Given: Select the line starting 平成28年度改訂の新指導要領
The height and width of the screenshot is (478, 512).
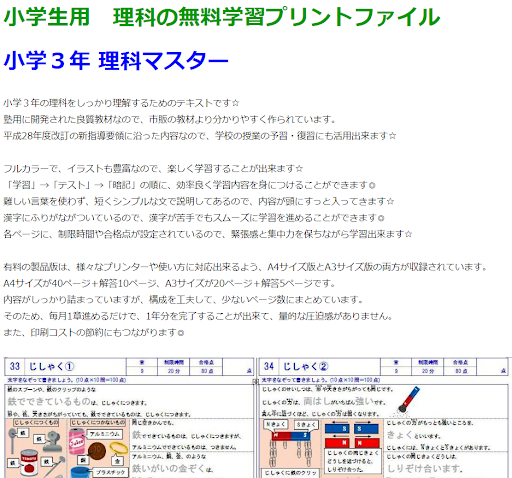Looking at the screenshot, I should [x=200, y=136].
